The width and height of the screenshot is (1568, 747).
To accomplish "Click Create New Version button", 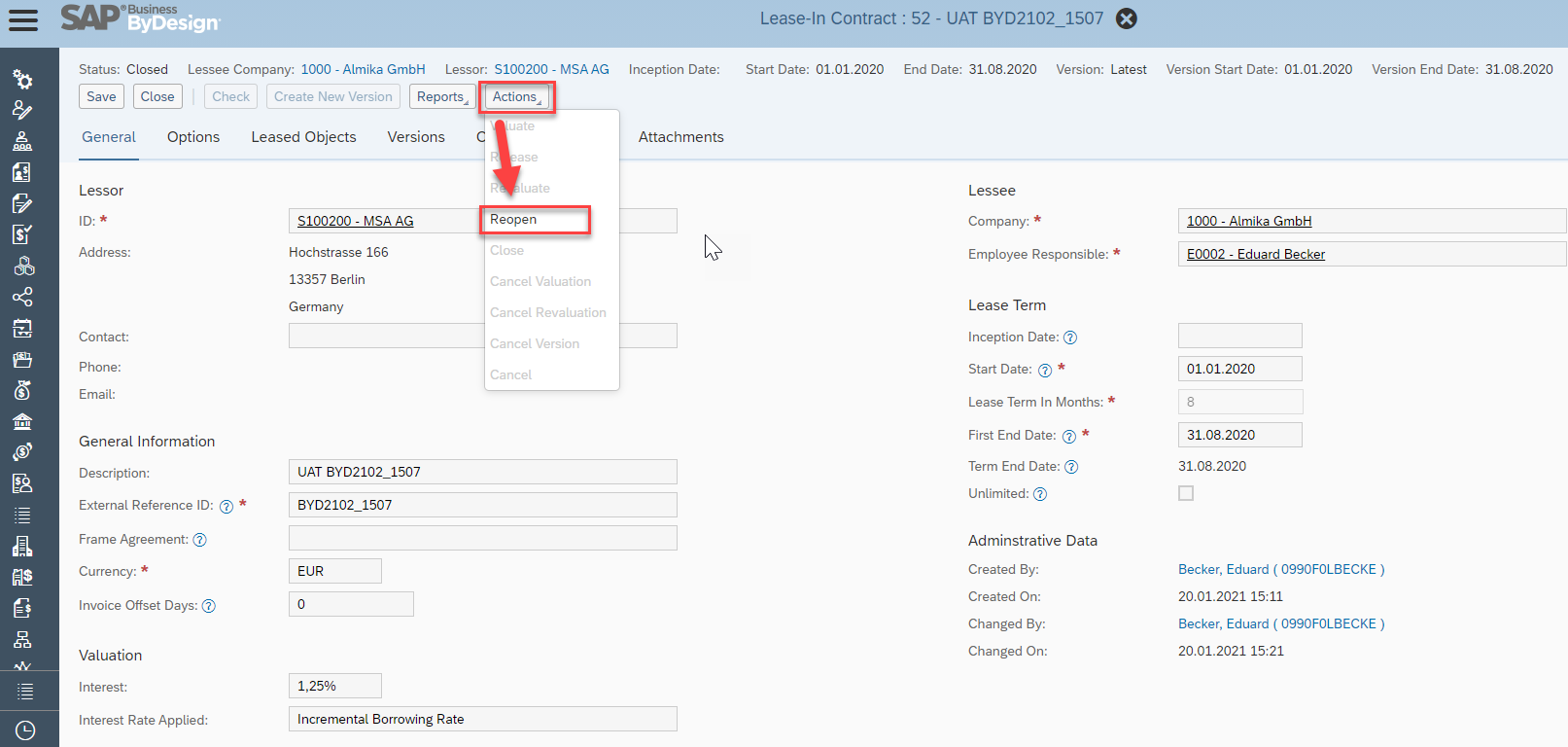I will (333, 96).
